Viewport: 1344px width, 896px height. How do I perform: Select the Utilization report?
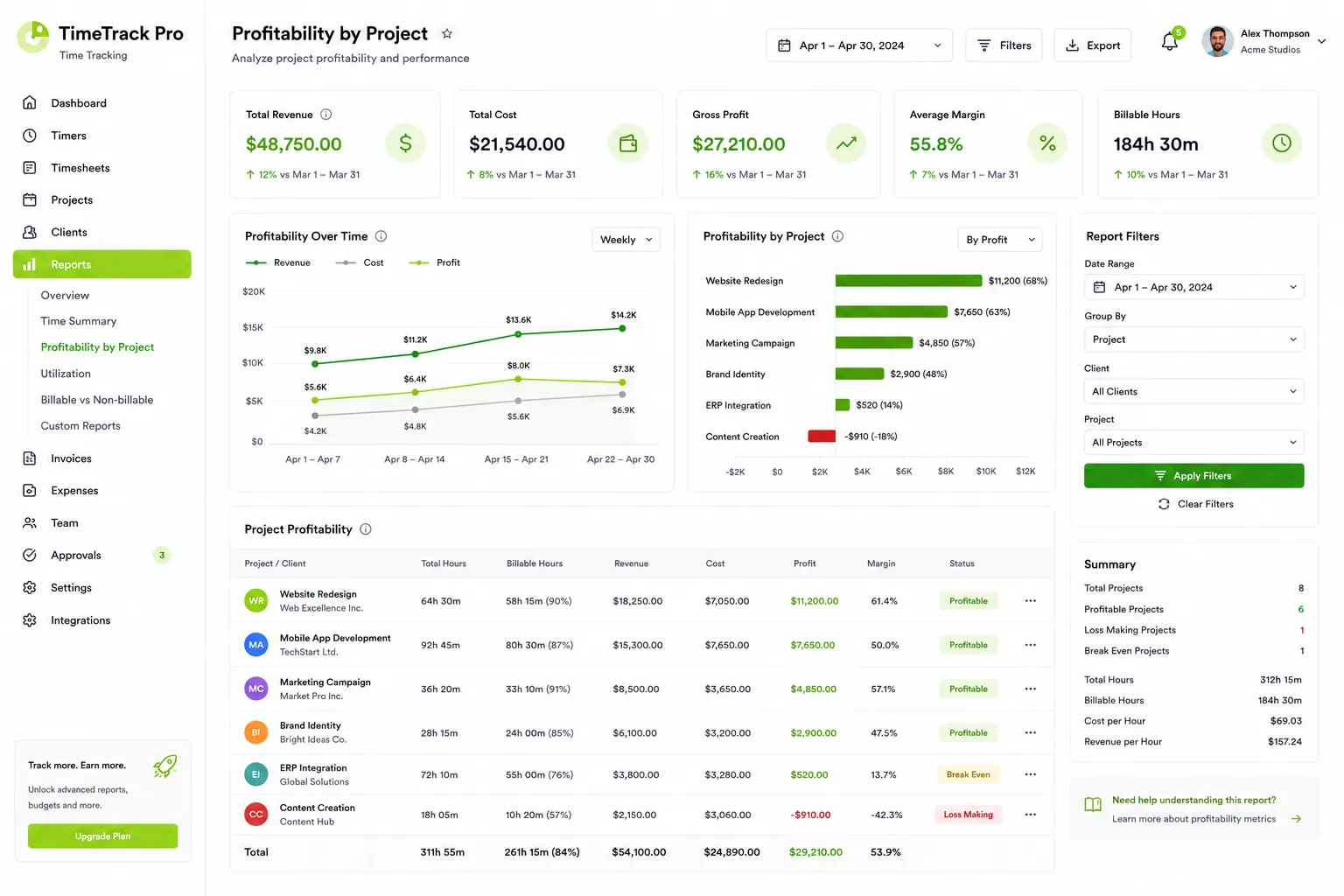66,374
